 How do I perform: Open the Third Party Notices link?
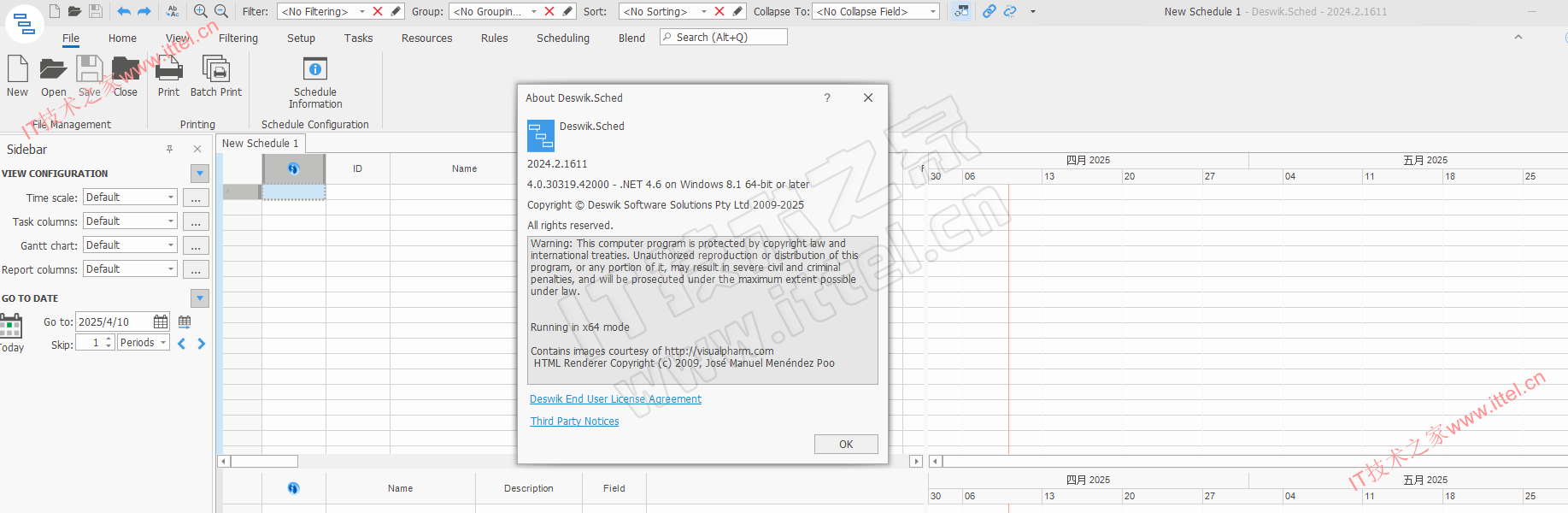pyautogui.click(x=574, y=422)
